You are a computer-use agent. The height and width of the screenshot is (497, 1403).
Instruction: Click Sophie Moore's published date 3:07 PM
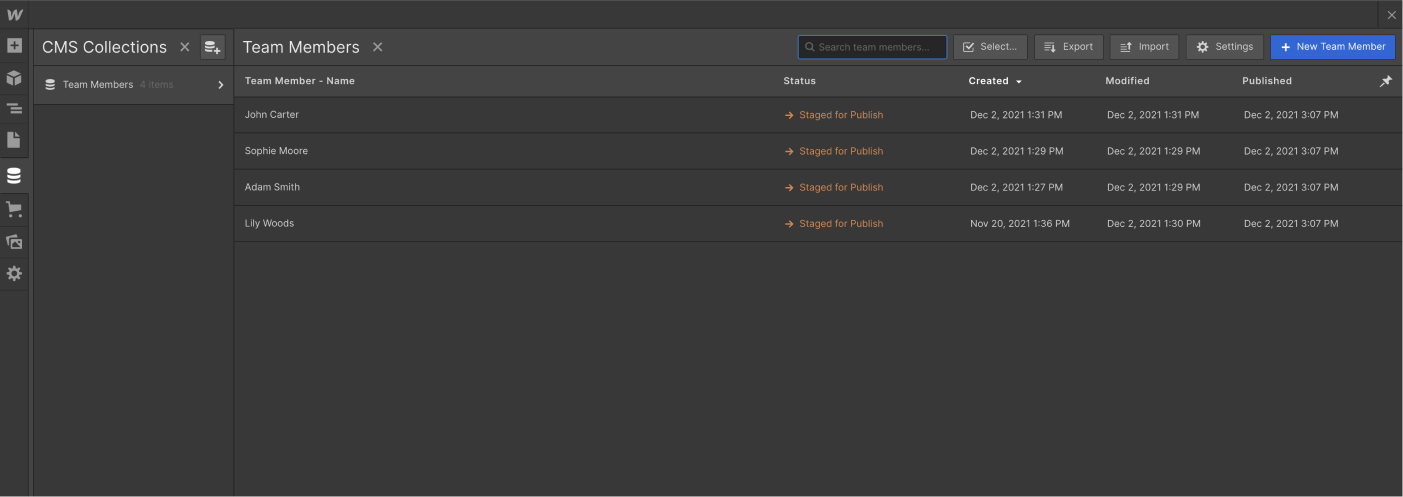pos(1291,151)
